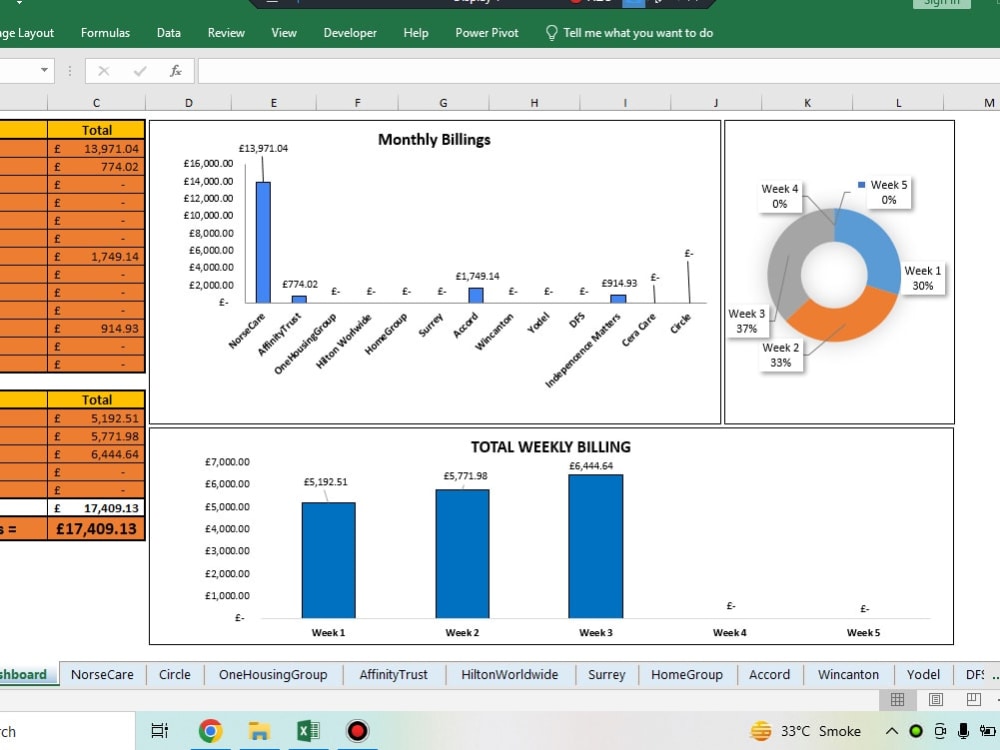
Task: Switch to the AffinityTrust sheet tab
Action: tap(393, 675)
